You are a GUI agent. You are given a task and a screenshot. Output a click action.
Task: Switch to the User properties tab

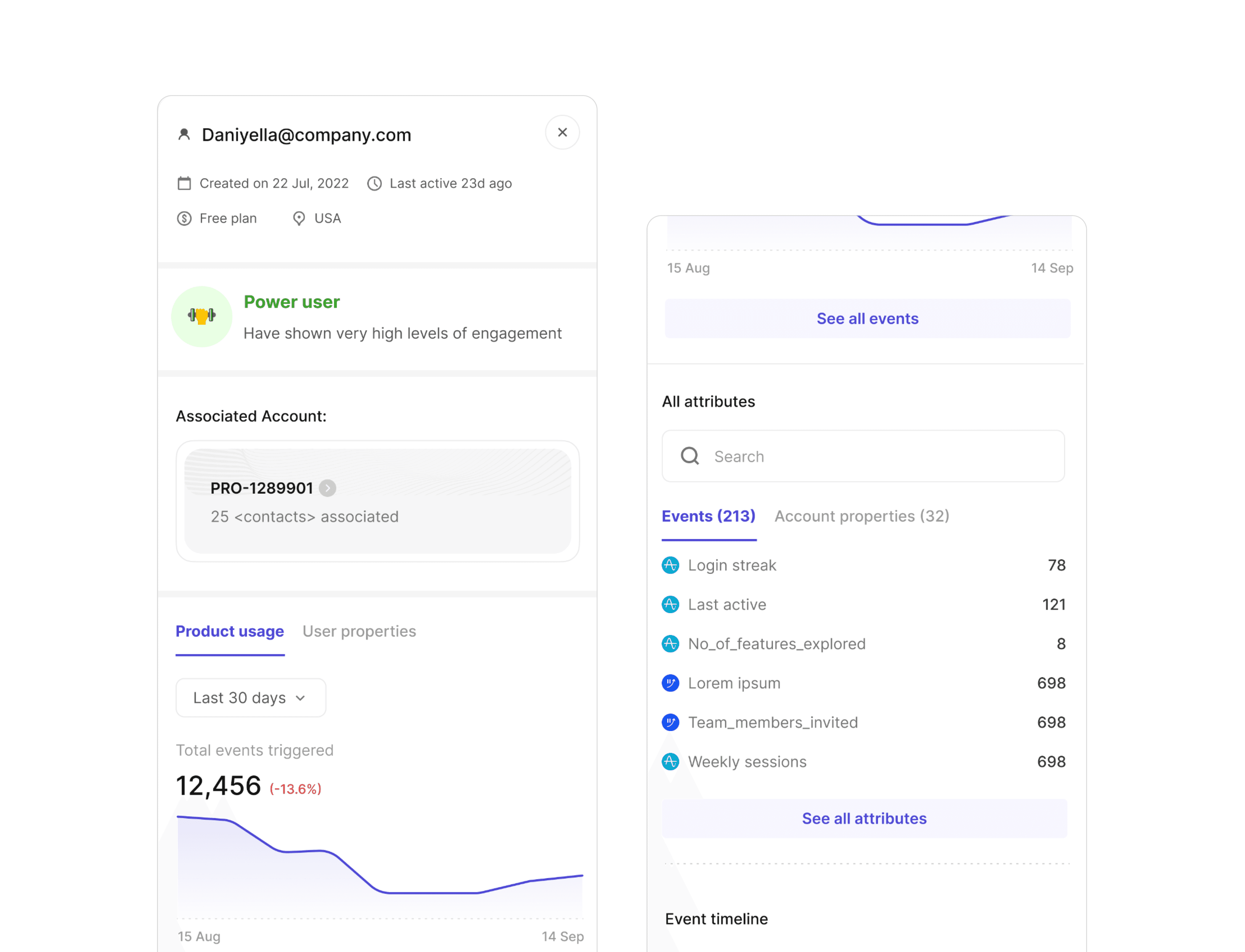pyautogui.click(x=359, y=631)
